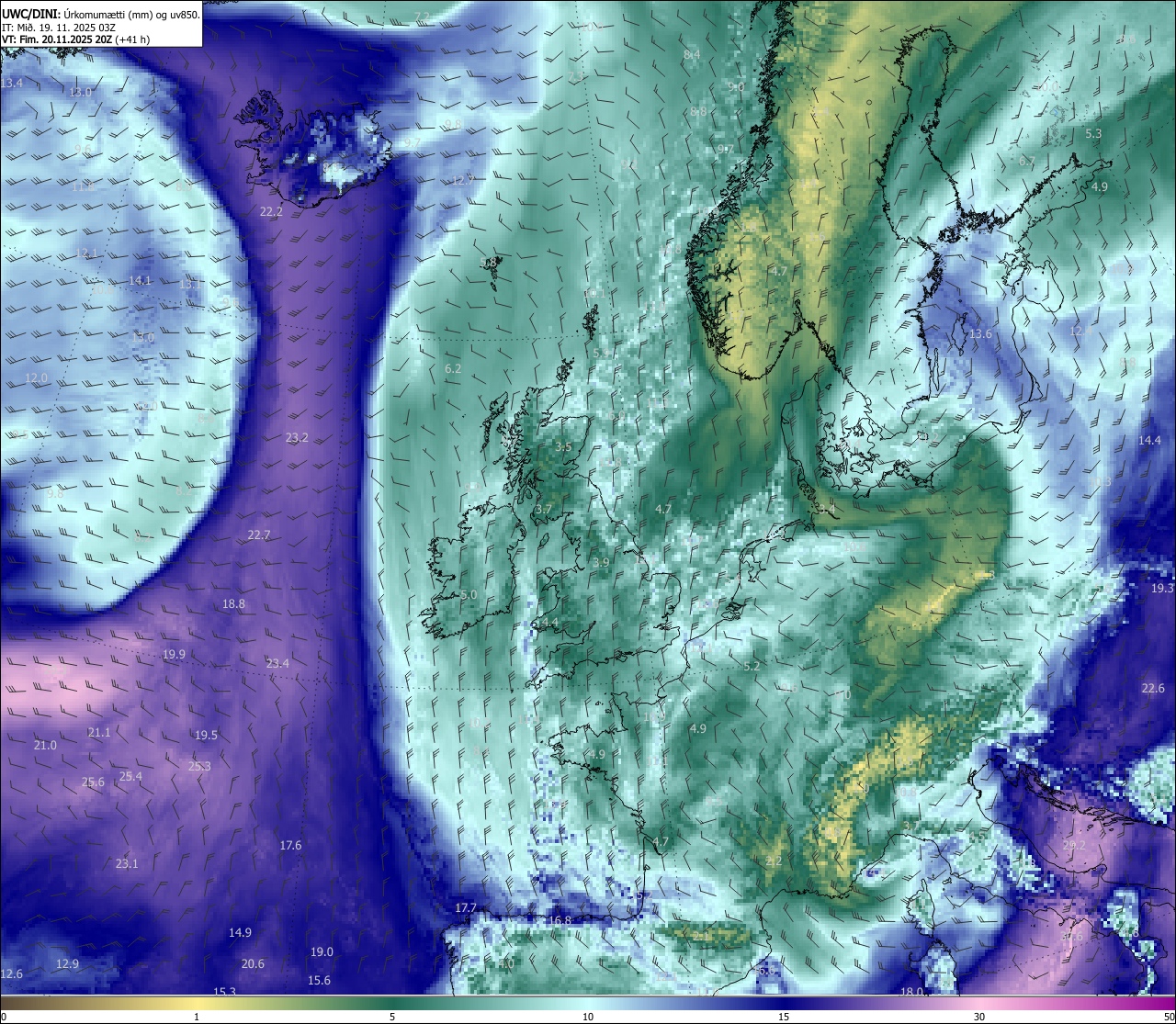The height and width of the screenshot is (1024, 1176).
Task: Click the 30 tick on the color scale
Action: [979, 1017]
